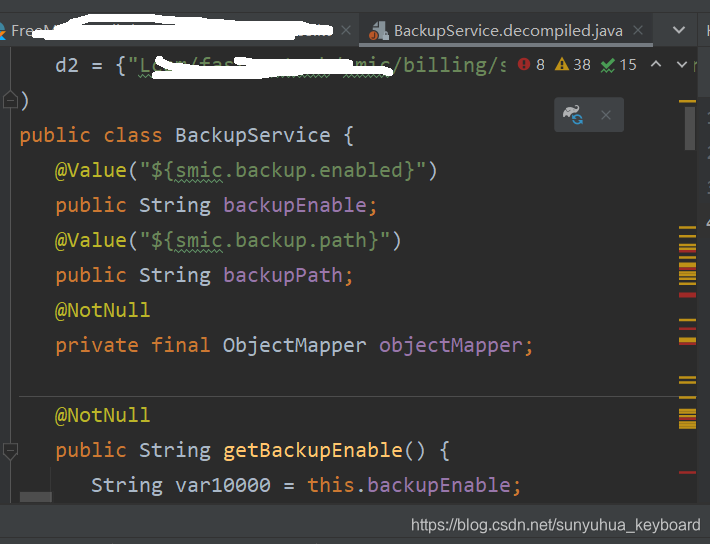710x544 pixels.
Task: Click the BackupService class name
Action: pos(253,135)
